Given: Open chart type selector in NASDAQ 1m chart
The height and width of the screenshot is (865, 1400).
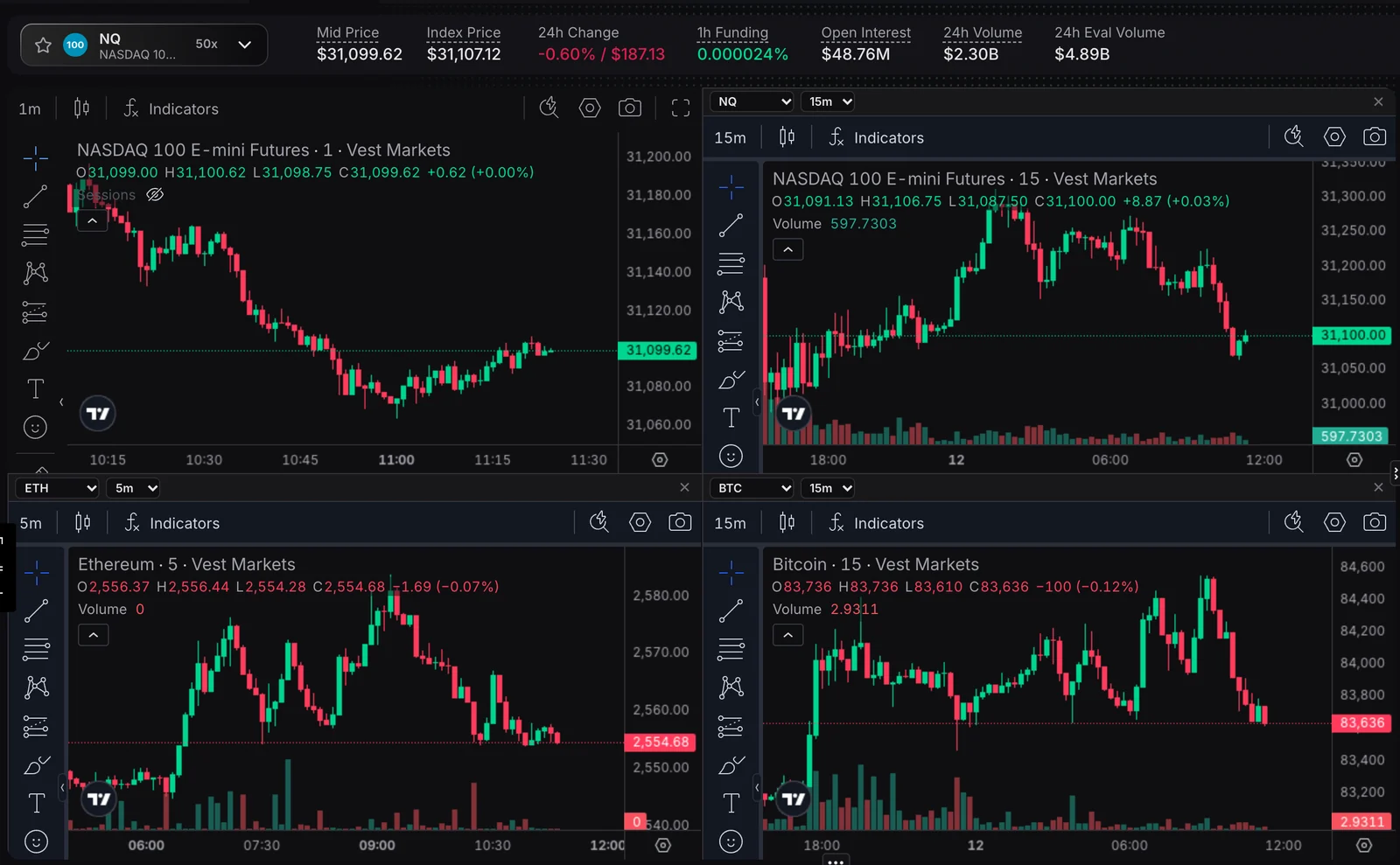Looking at the screenshot, I should 81,108.
